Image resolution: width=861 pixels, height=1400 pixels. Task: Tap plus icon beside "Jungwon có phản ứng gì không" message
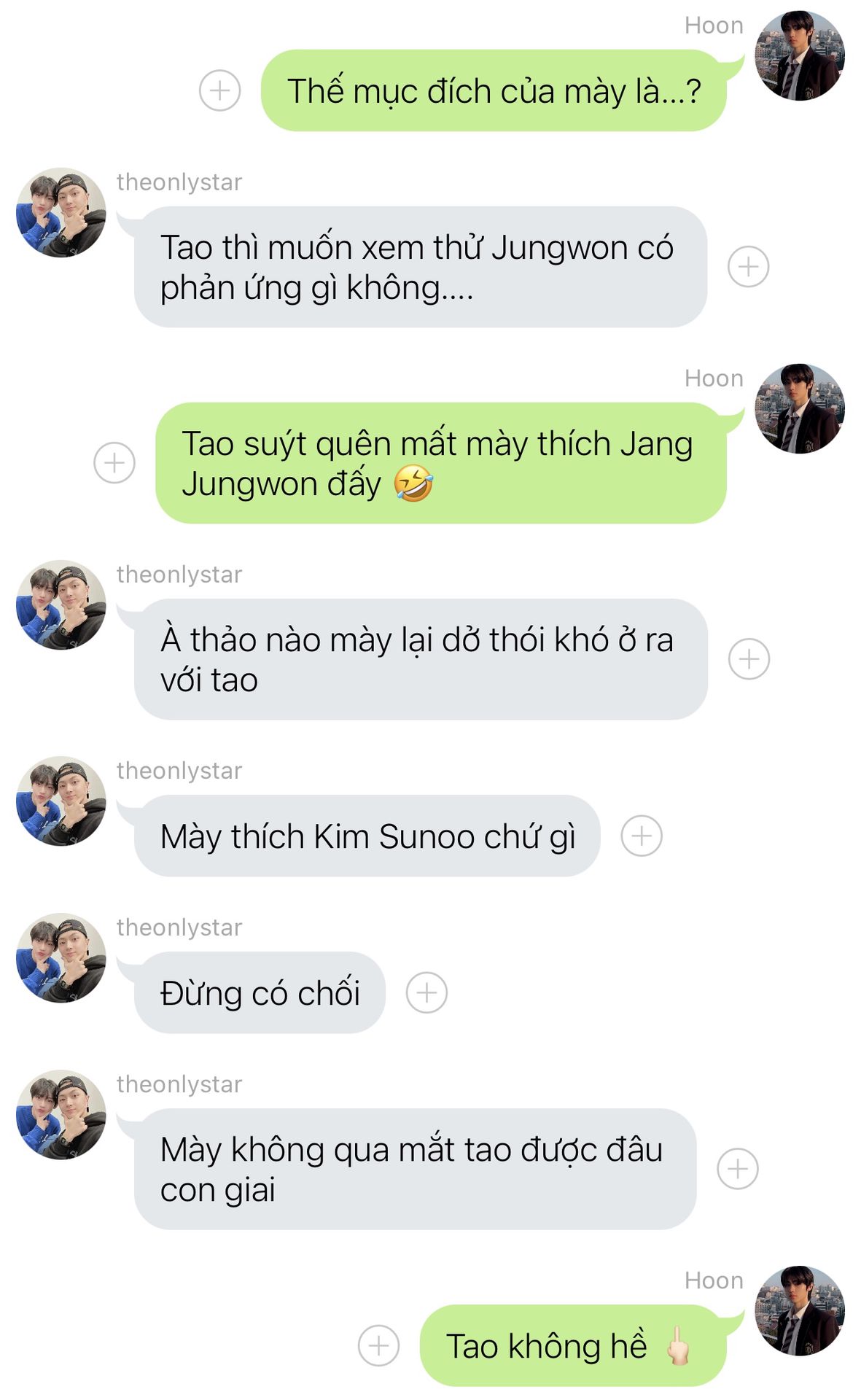point(749,267)
